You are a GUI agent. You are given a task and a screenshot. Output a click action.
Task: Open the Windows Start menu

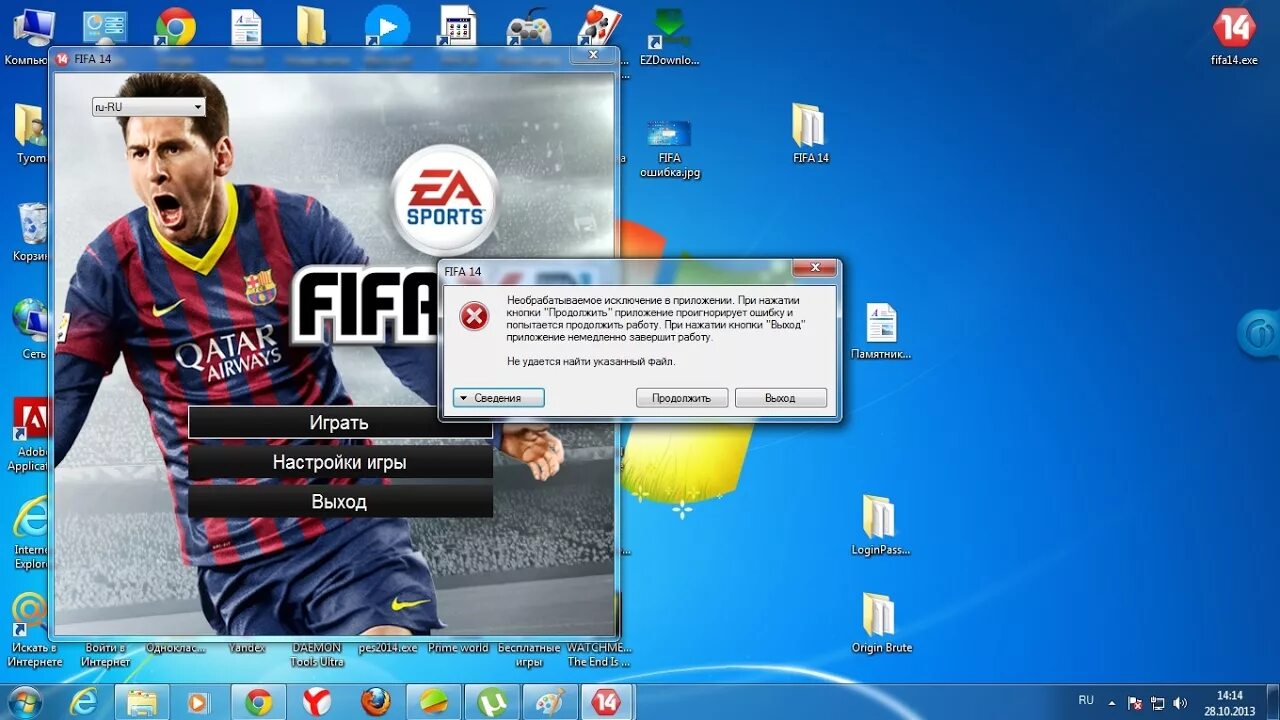pos(25,702)
